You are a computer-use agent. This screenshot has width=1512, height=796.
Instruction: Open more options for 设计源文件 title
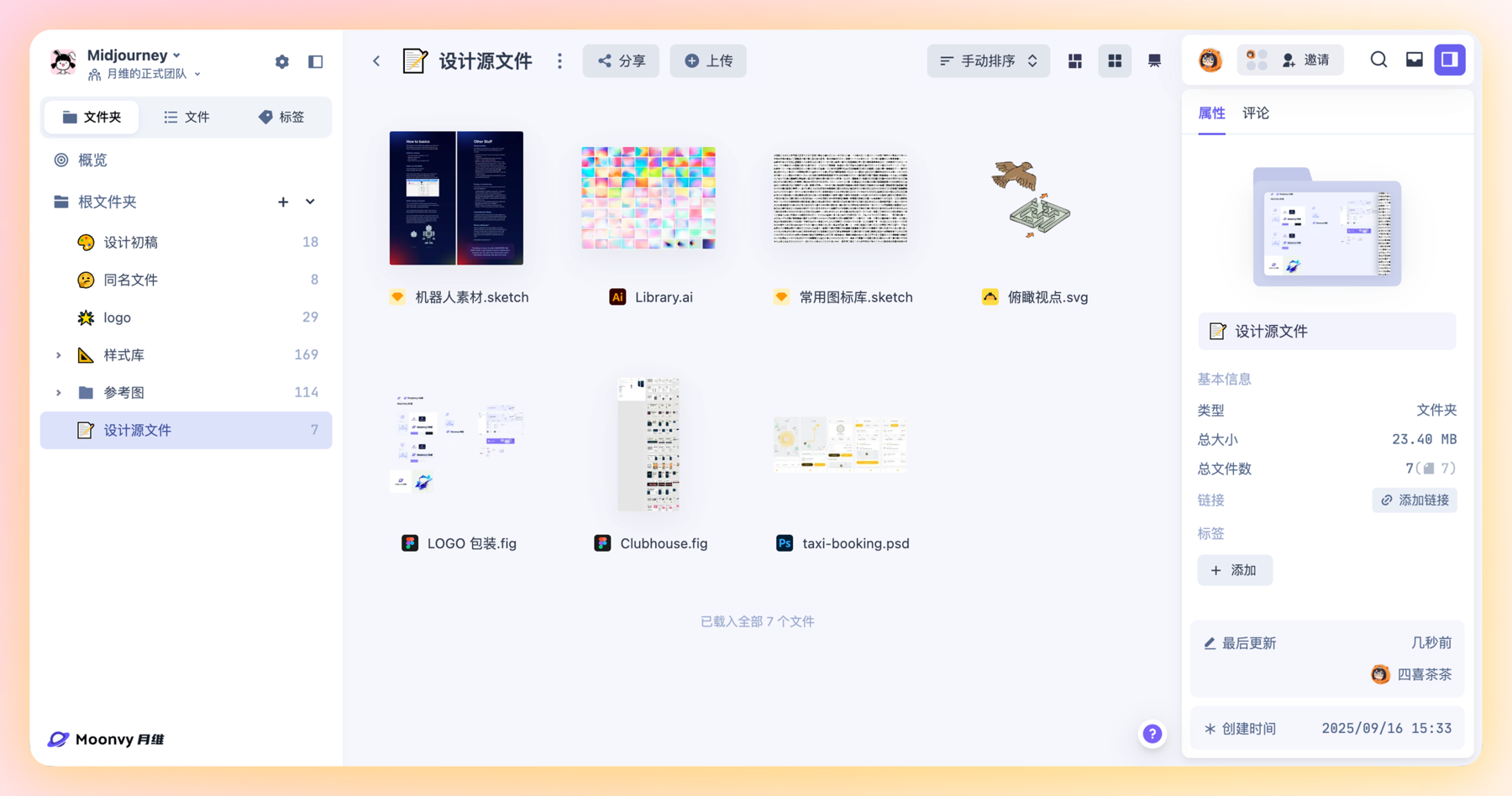click(x=559, y=60)
